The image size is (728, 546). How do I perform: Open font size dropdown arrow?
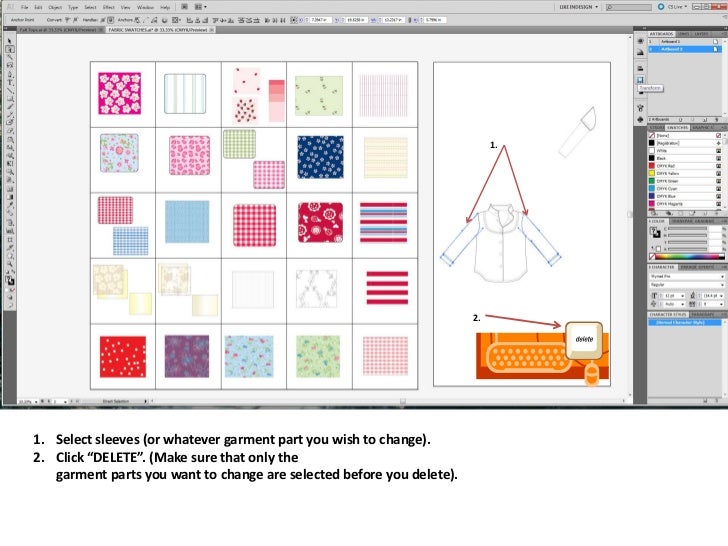pyautogui.click(x=682, y=296)
